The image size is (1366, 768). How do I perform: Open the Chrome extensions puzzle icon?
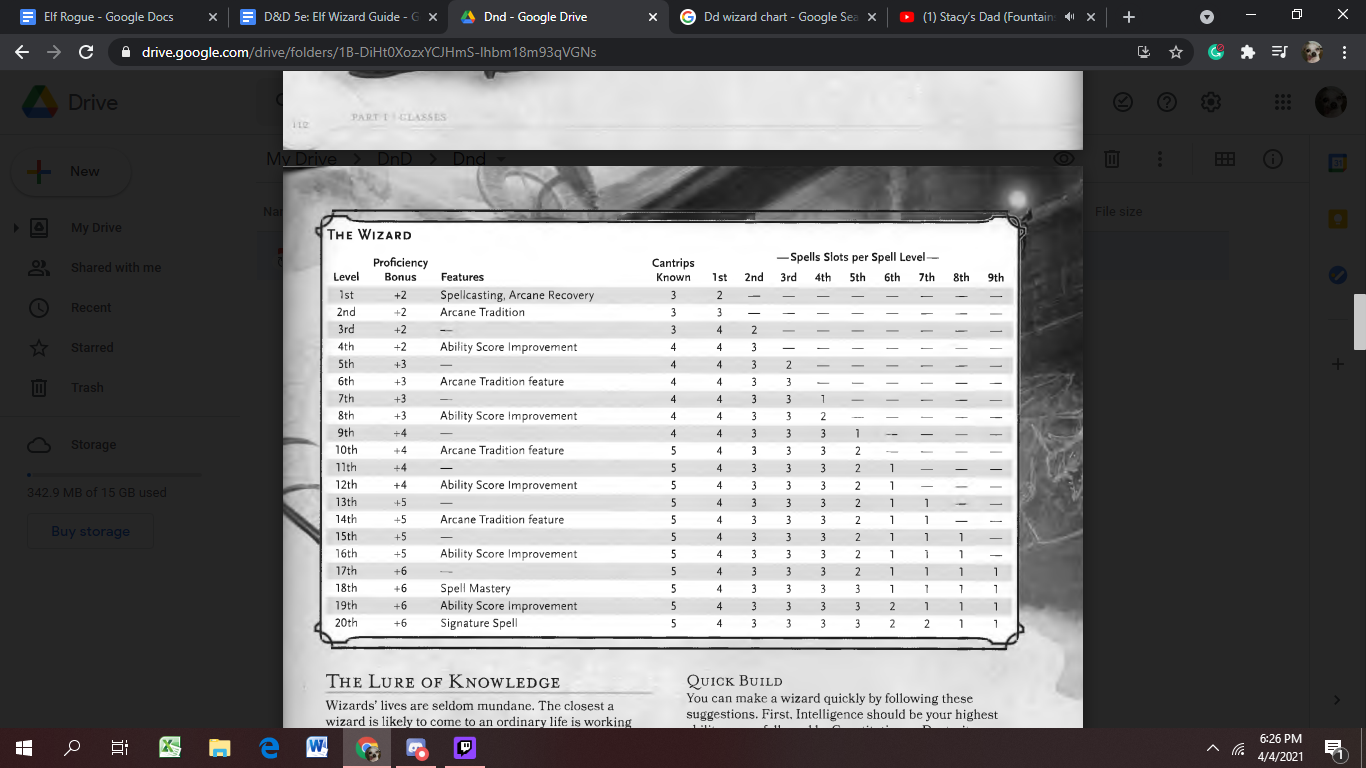pos(1247,52)
